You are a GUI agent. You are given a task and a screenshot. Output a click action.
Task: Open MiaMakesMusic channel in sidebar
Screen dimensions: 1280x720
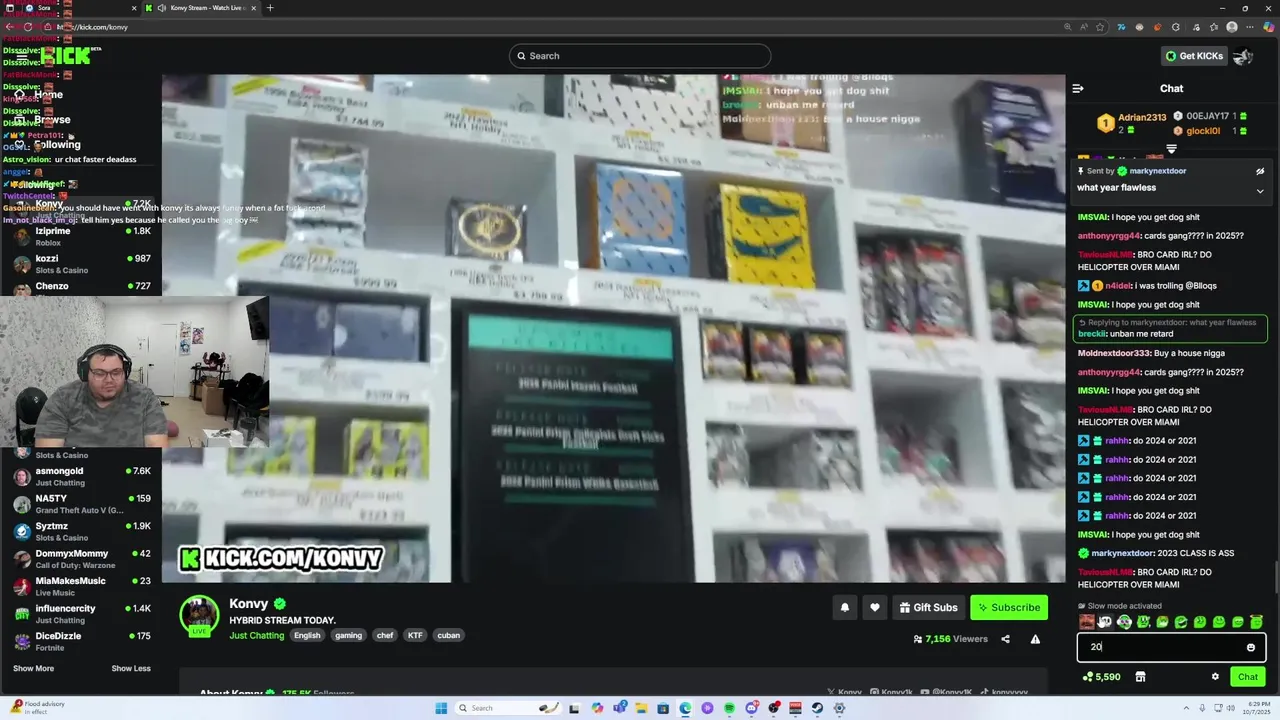click(80, 586)
